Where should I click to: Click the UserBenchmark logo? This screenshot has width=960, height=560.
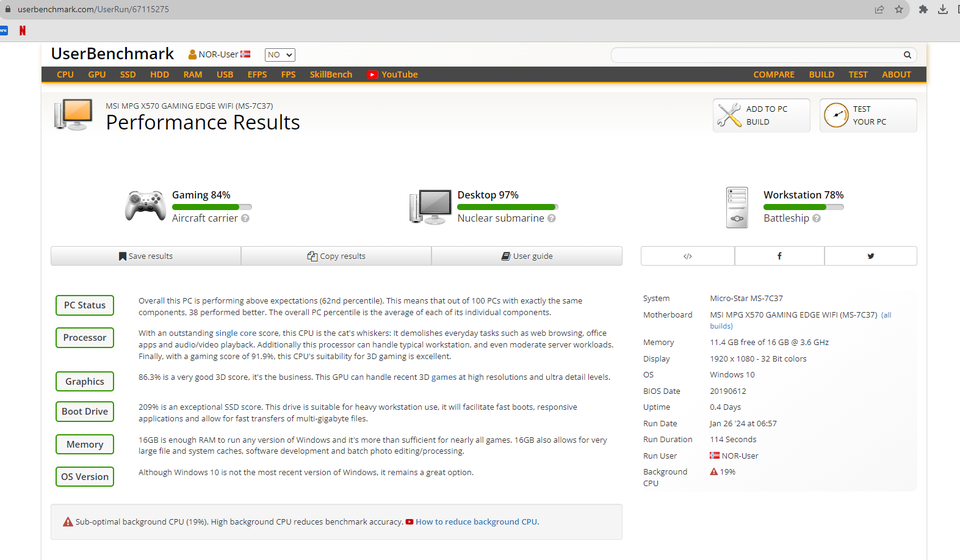[113, 54]
